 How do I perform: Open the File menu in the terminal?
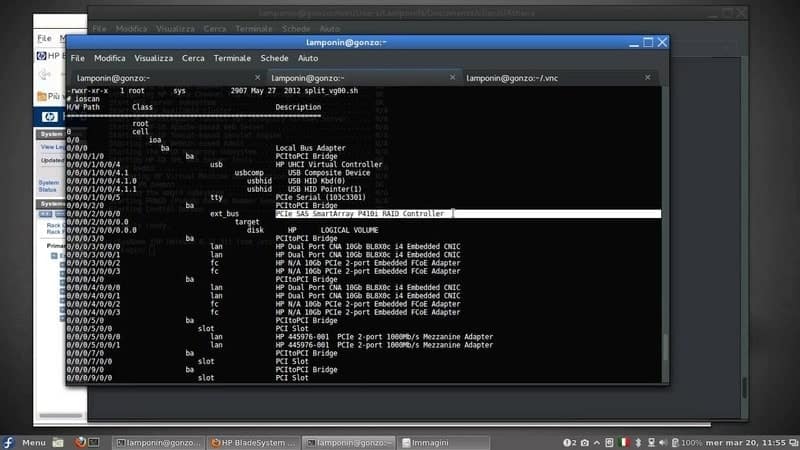(78, 58)
